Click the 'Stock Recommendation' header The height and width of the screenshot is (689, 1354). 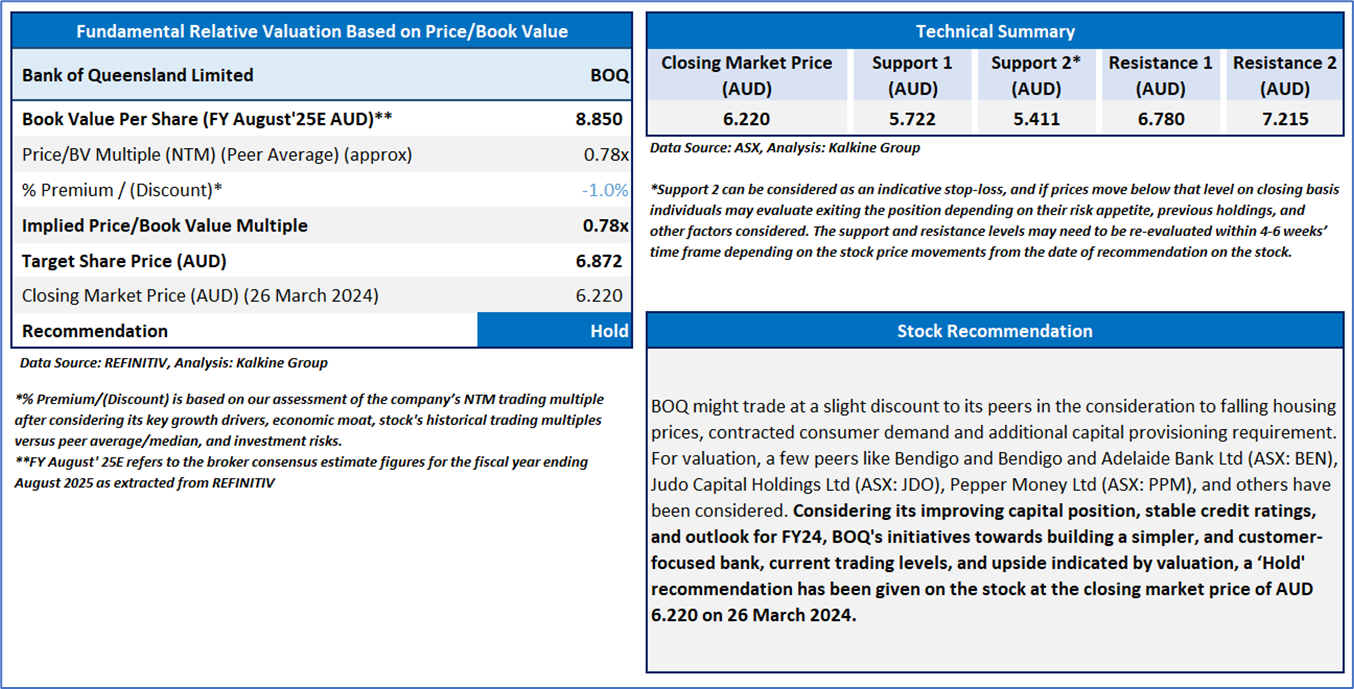point(995,330)
